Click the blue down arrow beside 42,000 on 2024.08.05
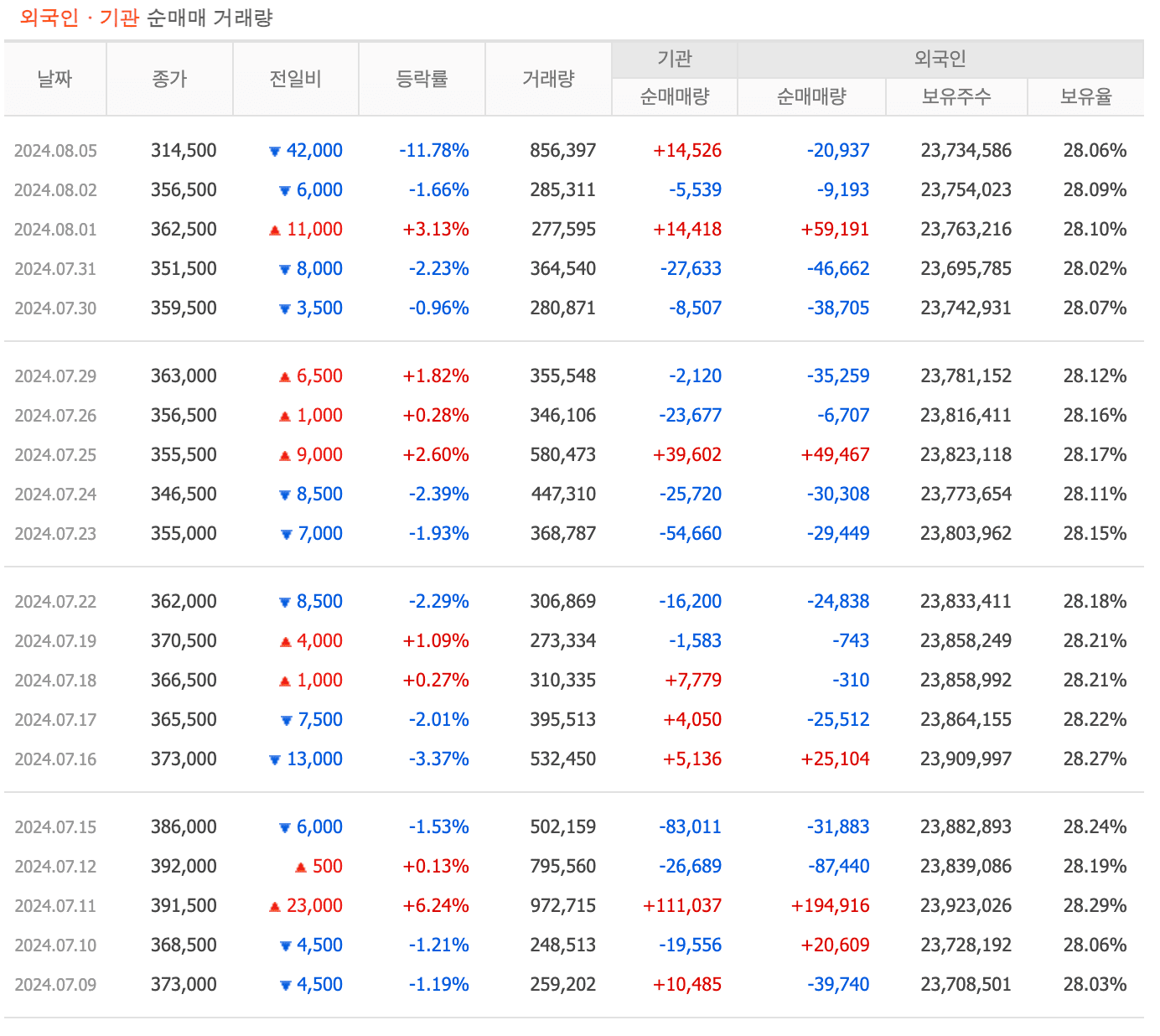The height and width of the screenshot is (1036, 1160). (x=273, y=150)
